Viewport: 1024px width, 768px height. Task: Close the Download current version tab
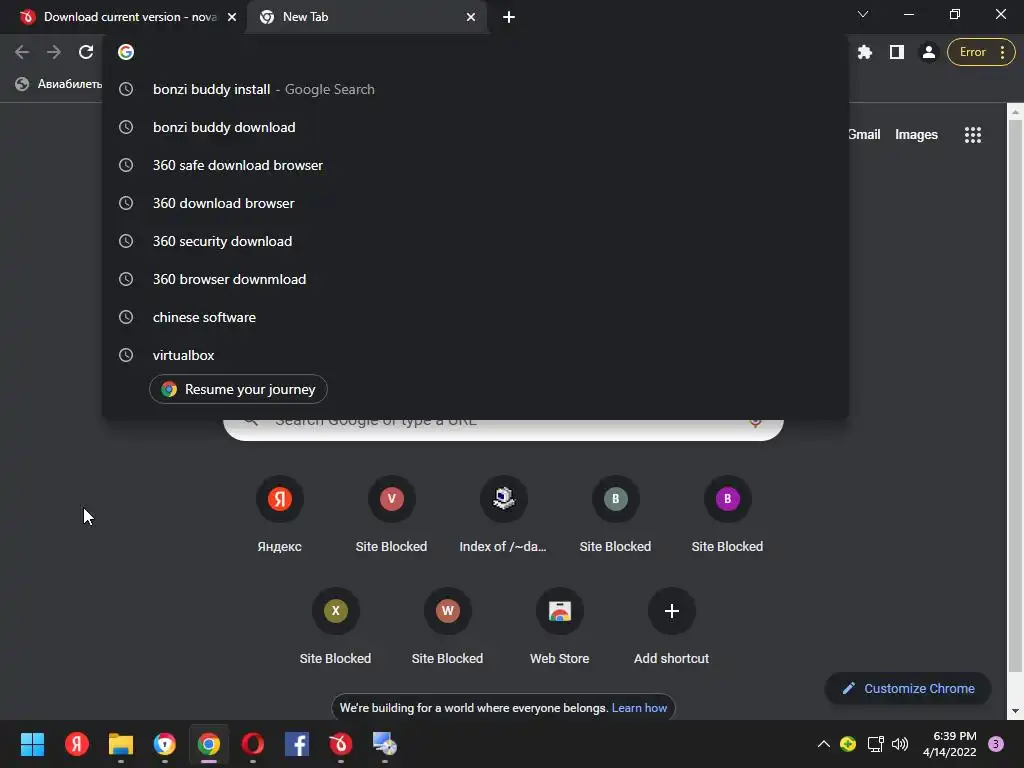click(232, 17)
